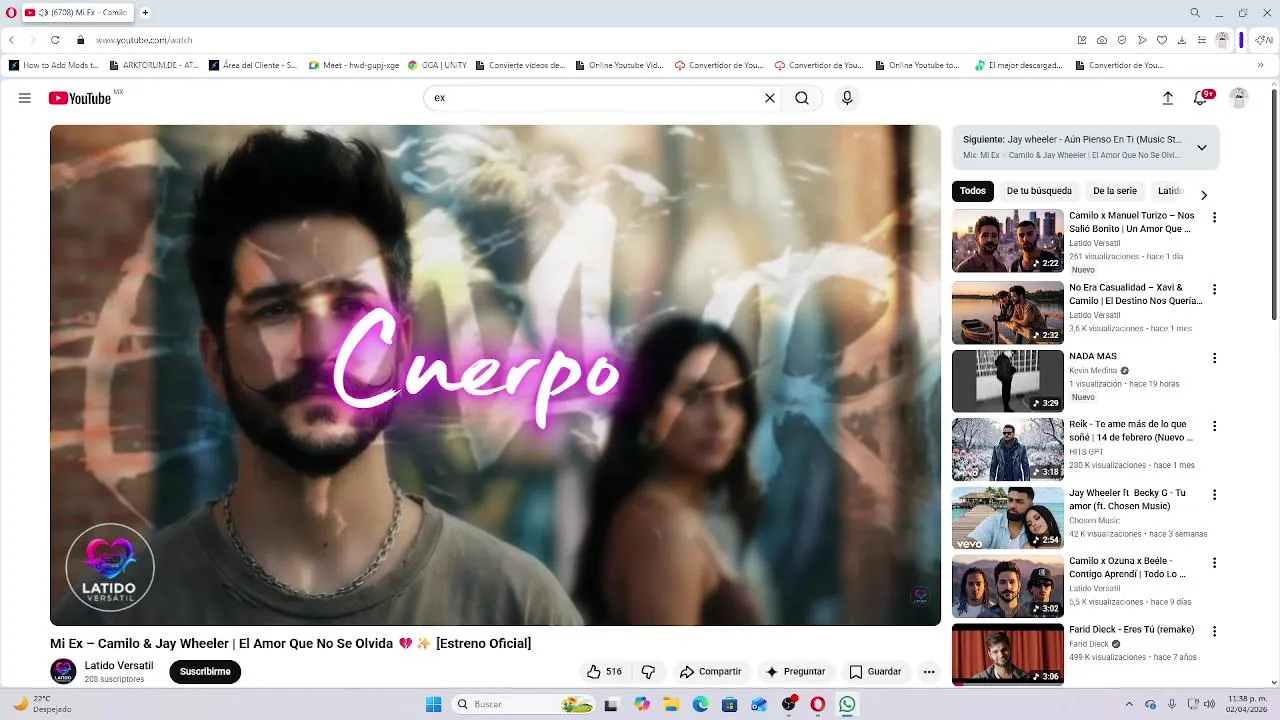The width and height of the screenshot is (1280, 720).
Task: Open options for Jay Wheeler Tu amor video
Action: (1215, 495)
